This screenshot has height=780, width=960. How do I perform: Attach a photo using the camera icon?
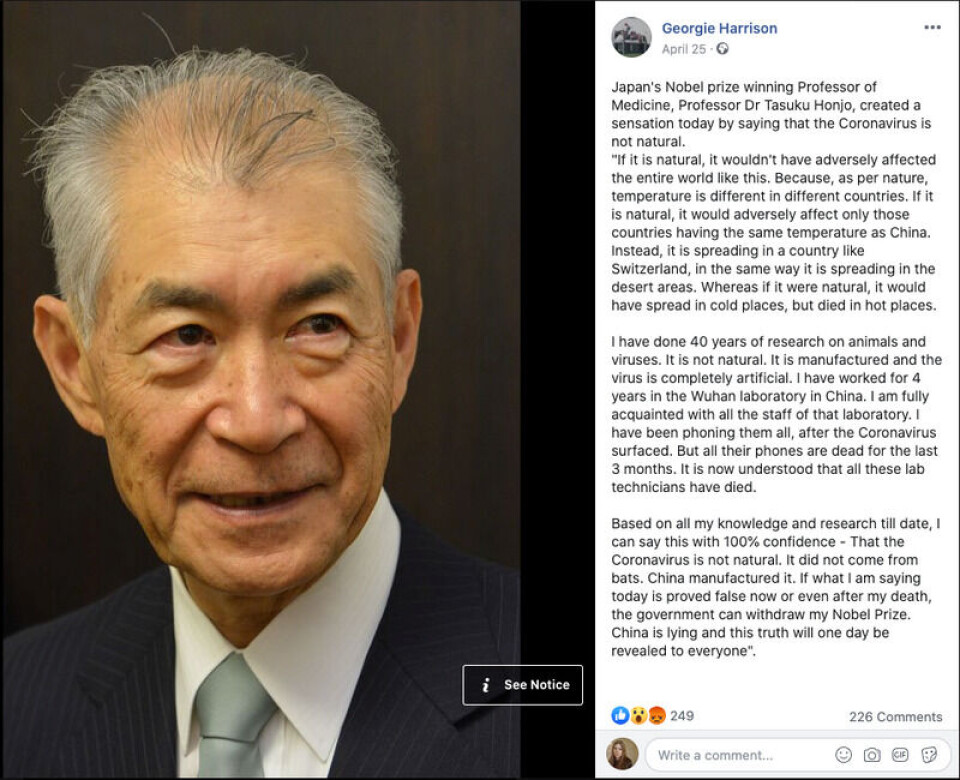point(872,755)
